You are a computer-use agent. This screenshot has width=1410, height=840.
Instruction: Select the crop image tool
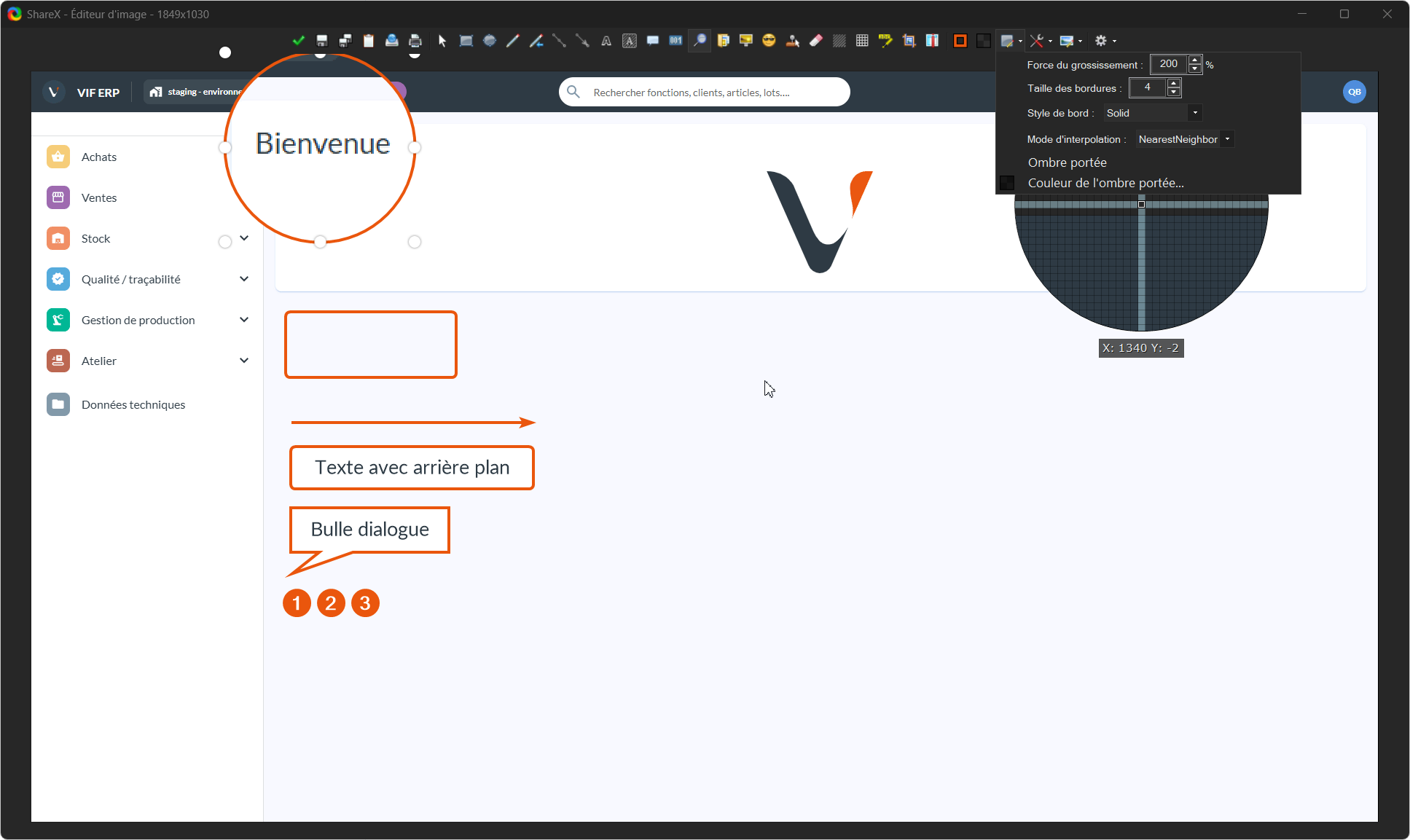tap(909, 41)
